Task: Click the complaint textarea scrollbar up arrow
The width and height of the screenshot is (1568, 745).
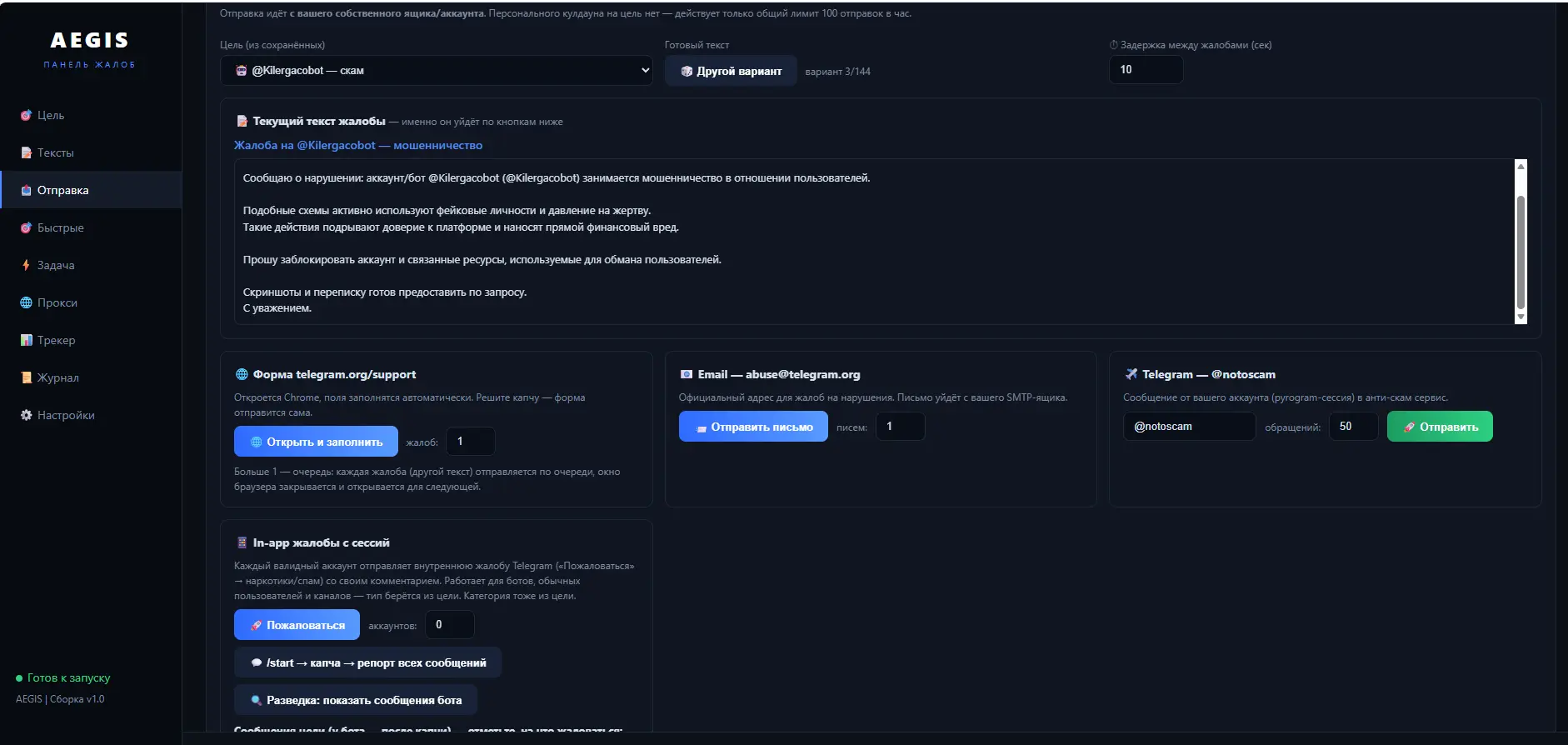Action: coord(1521,167)
